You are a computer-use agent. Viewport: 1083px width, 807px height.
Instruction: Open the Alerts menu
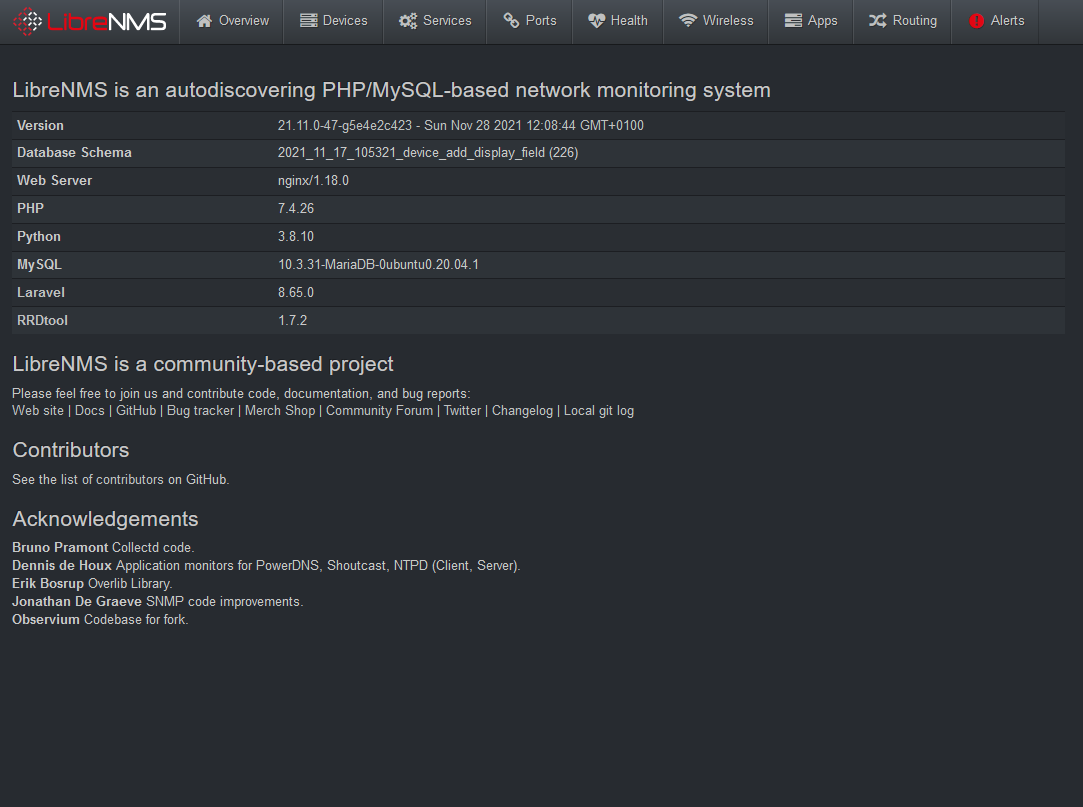click(x=995, y=21)
